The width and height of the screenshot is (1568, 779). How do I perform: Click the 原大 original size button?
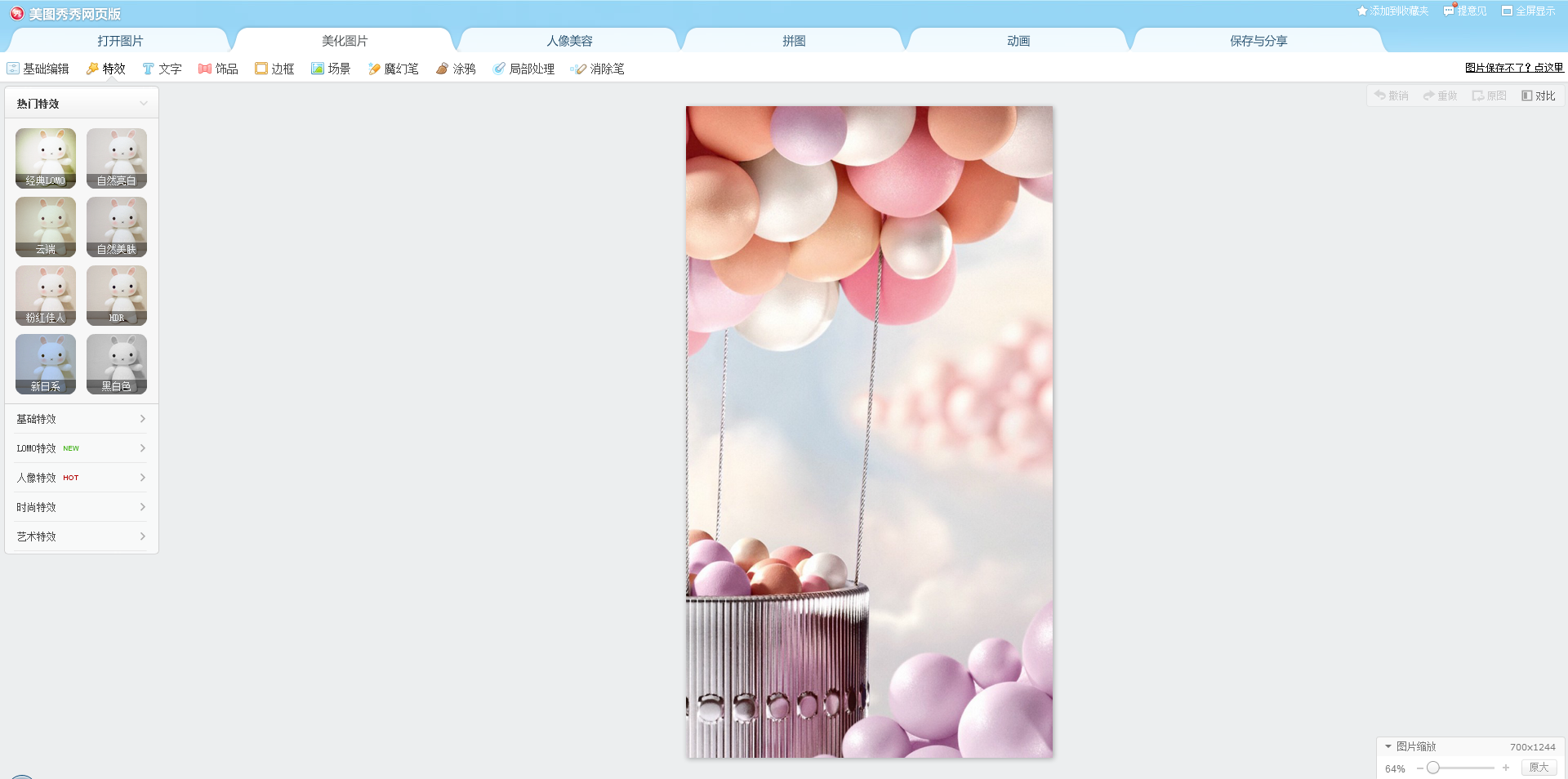click(1539, 768)
